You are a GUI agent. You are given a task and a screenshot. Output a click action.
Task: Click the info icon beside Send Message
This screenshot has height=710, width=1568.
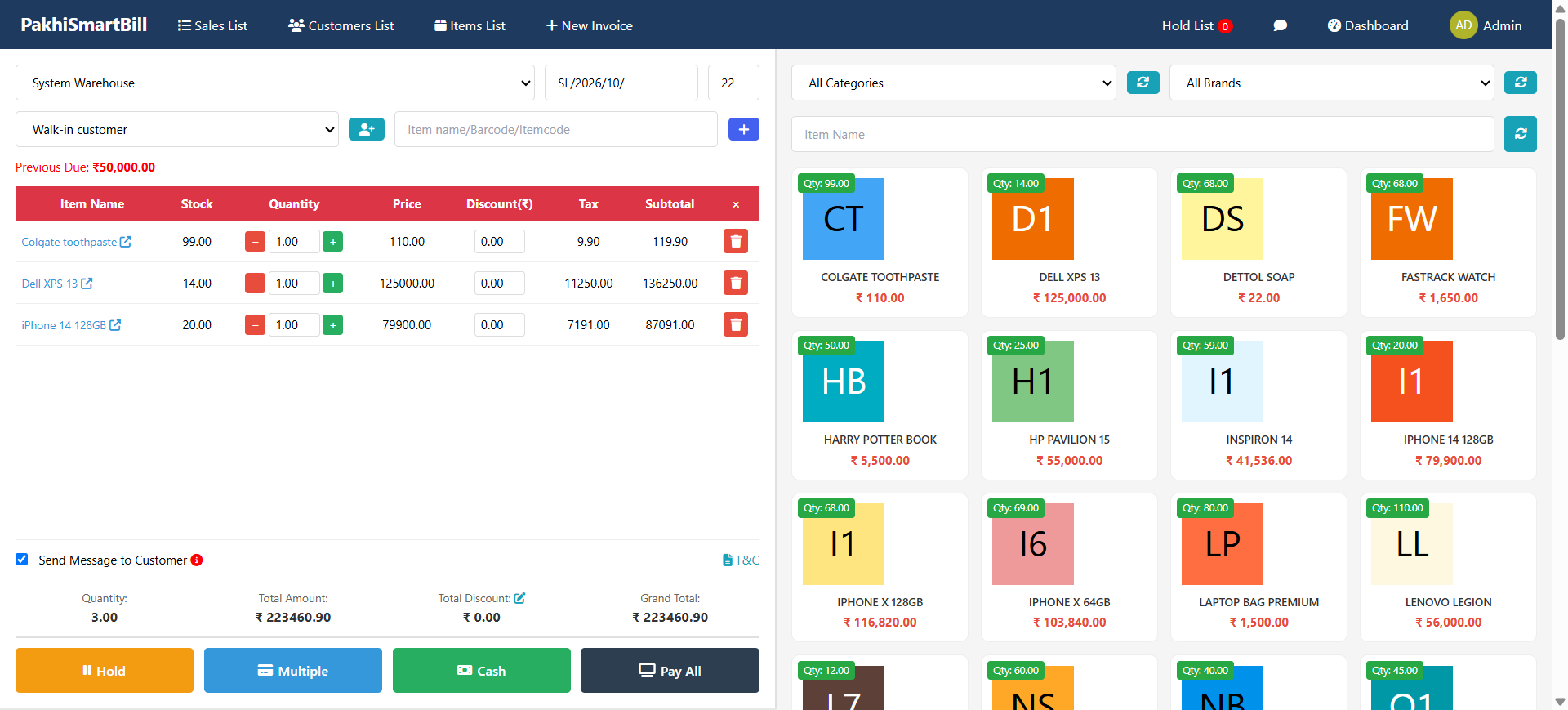(197, 560)
